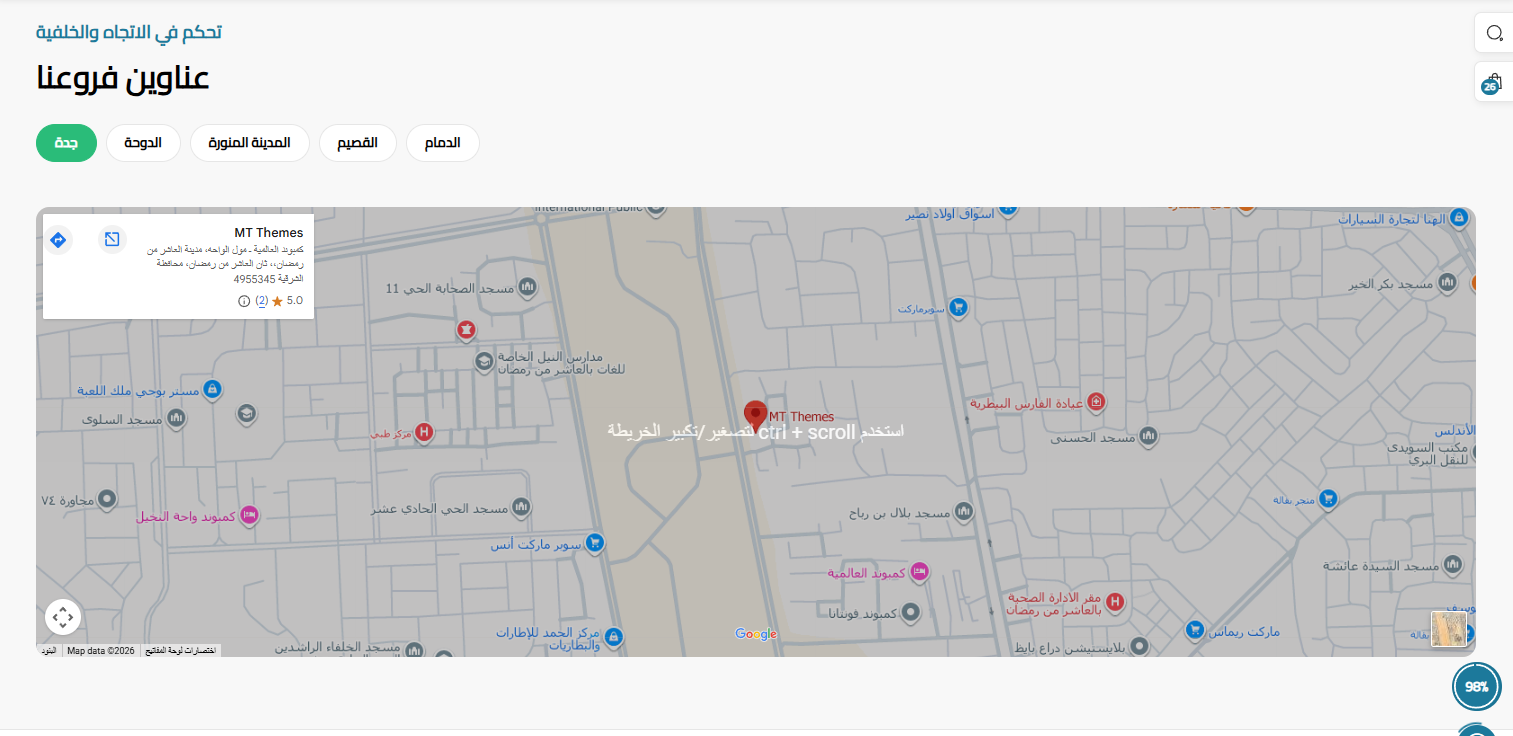Click the عيادة الفارس البيطرية clinic marker

tap(1096, 402)
